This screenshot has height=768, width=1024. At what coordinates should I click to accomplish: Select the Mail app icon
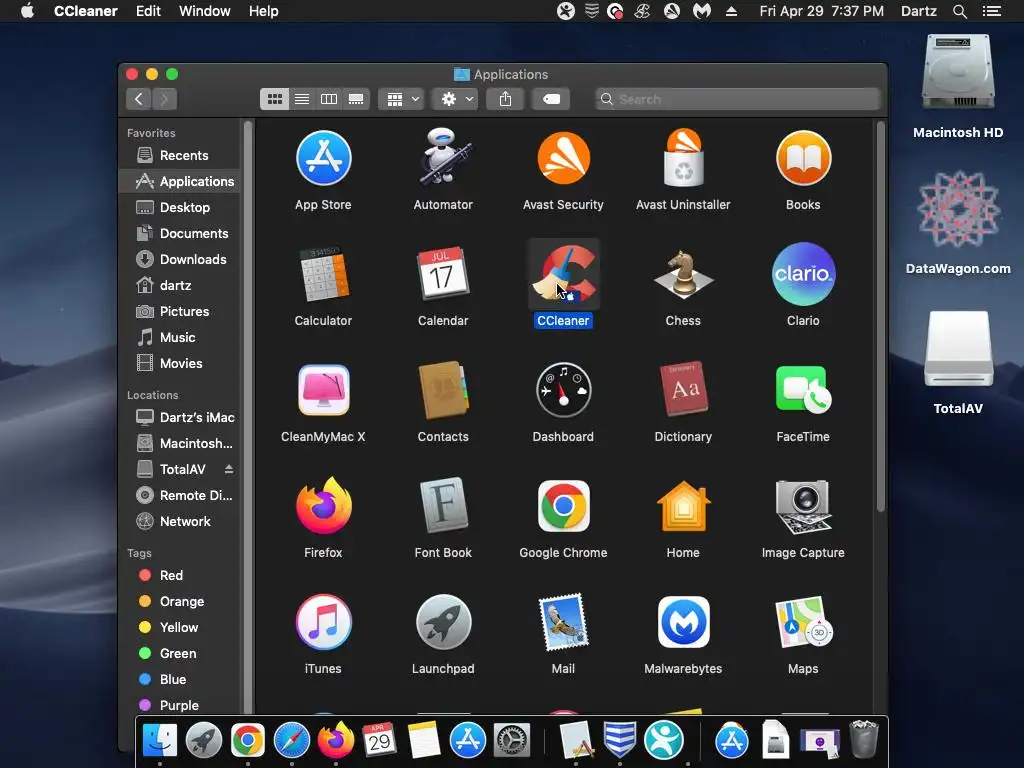pos(563,622)
